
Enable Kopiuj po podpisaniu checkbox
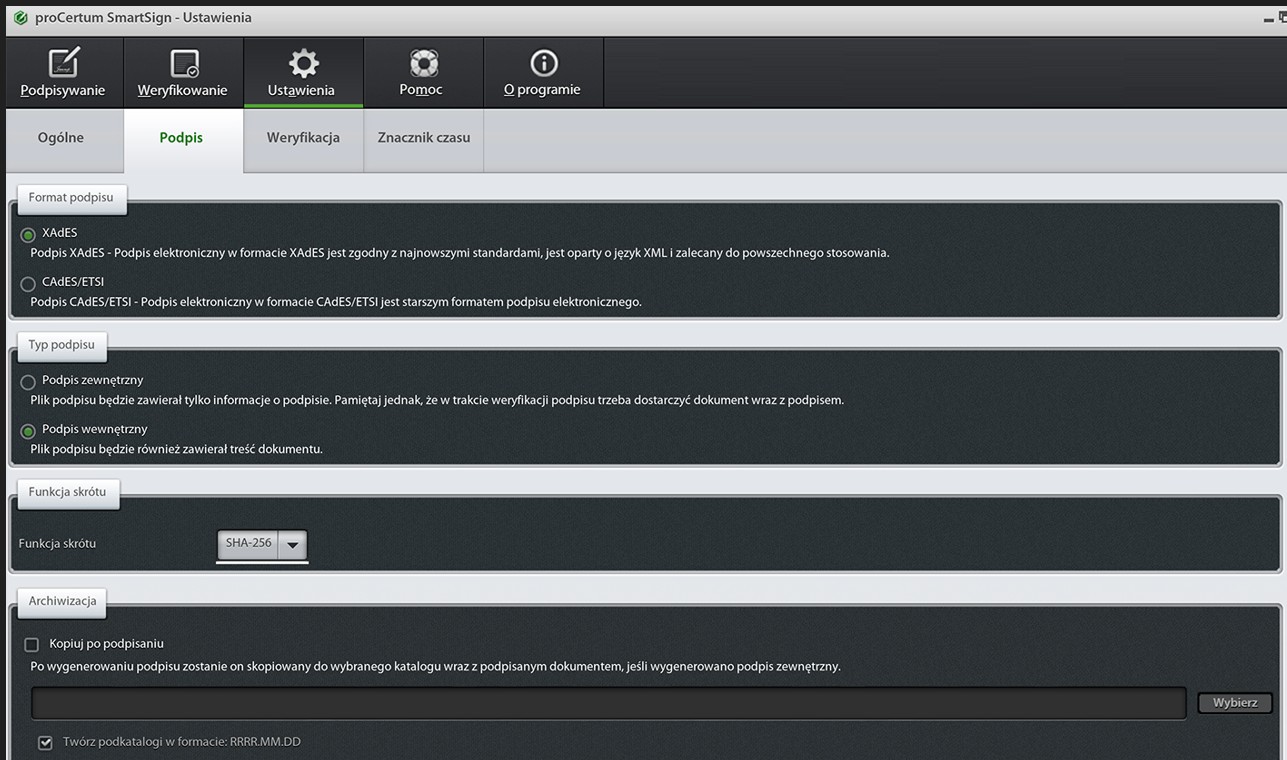tap(31, 645)
